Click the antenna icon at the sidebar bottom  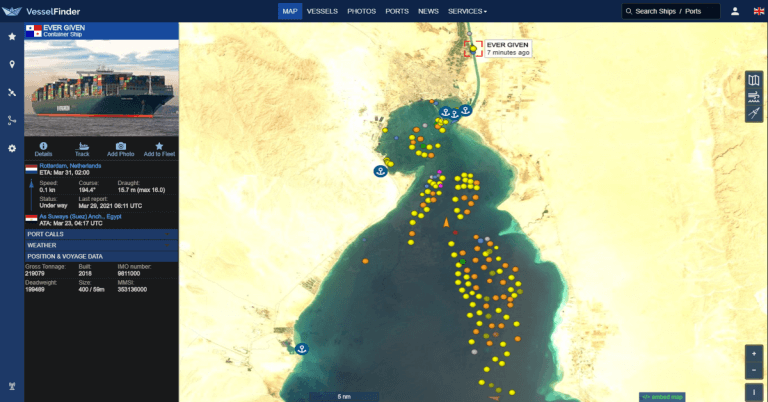pyautogui.click(x=12, y=386)
